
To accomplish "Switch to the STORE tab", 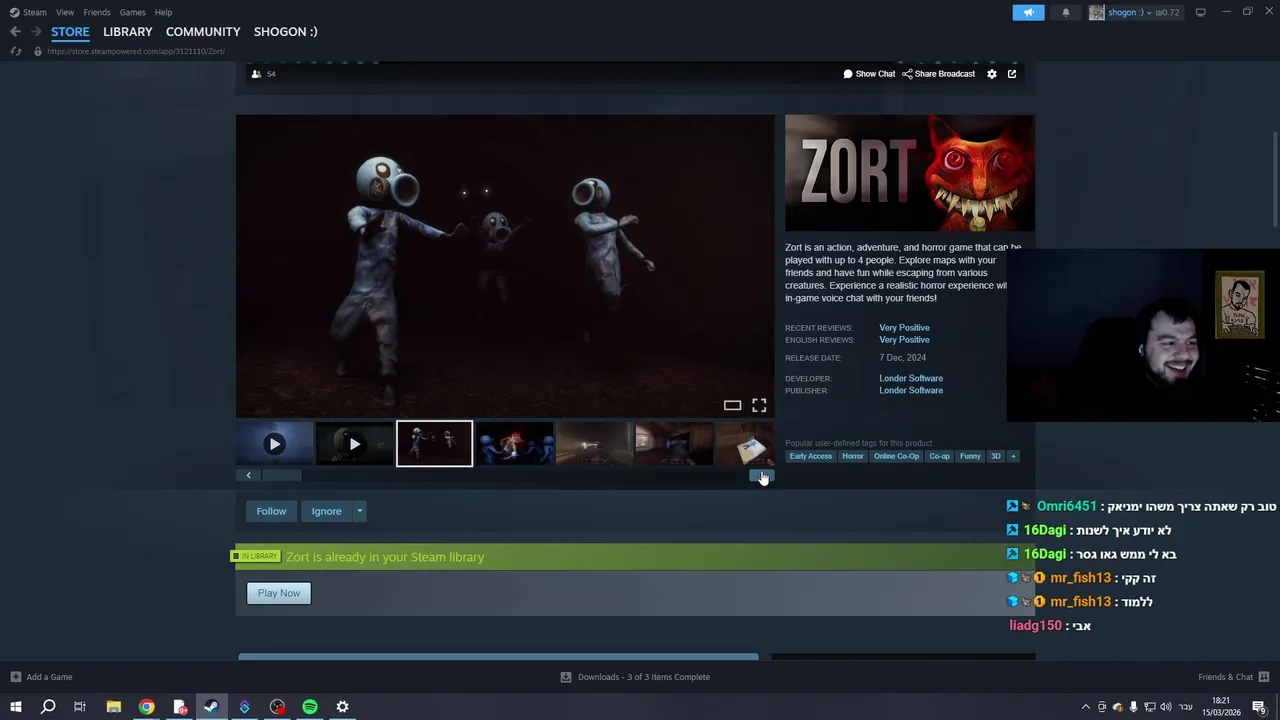I will (x=70, y=32).
